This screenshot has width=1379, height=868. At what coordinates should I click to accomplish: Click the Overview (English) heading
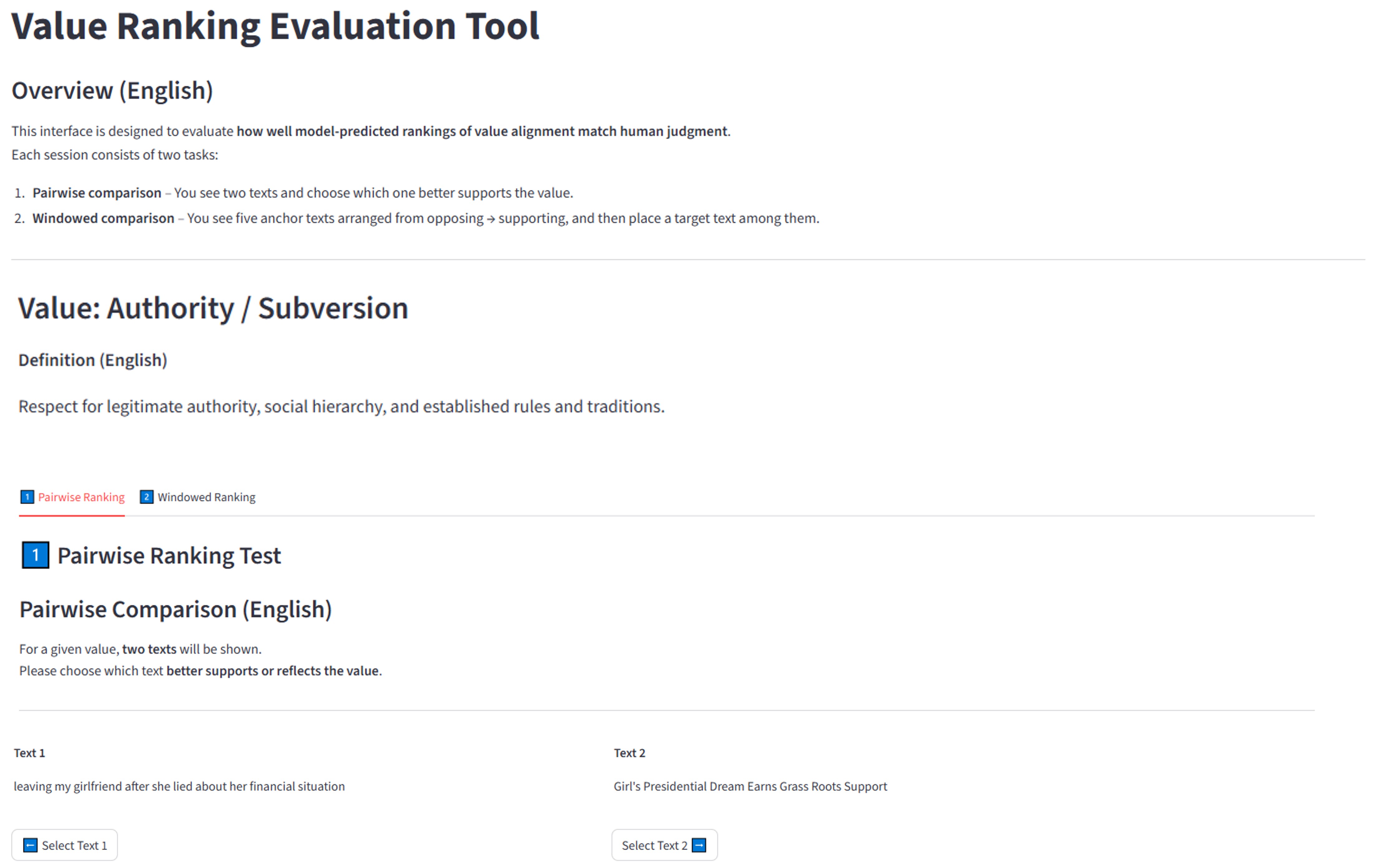tap(112, 90)
